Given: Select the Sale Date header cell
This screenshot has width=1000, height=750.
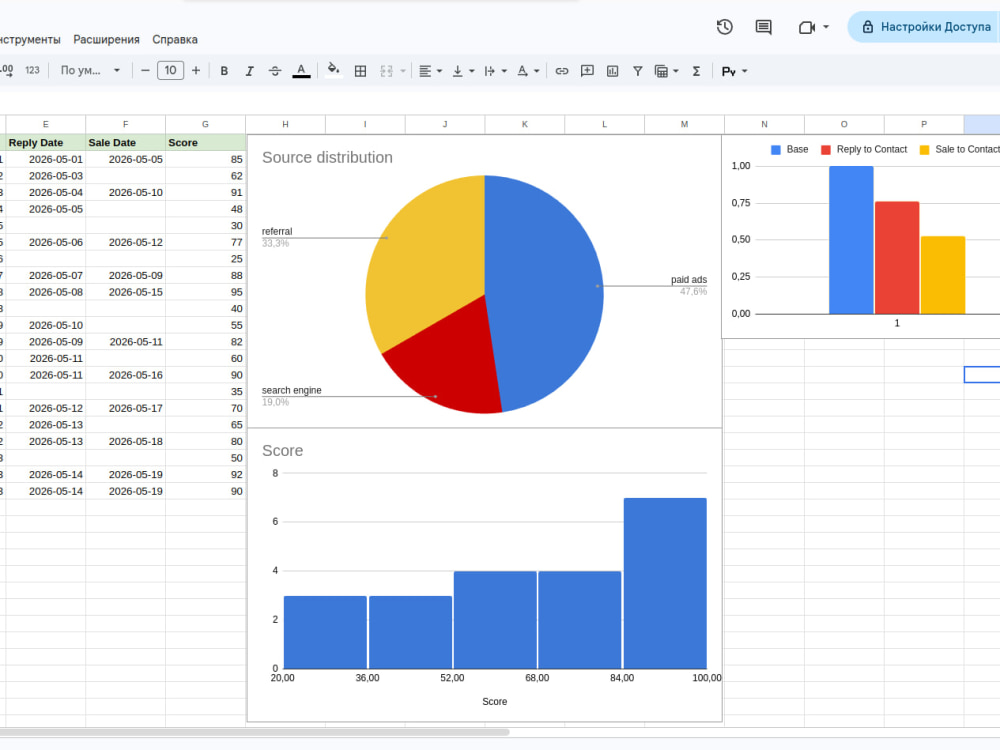Looking at the screenshot, I should point(126,142).
